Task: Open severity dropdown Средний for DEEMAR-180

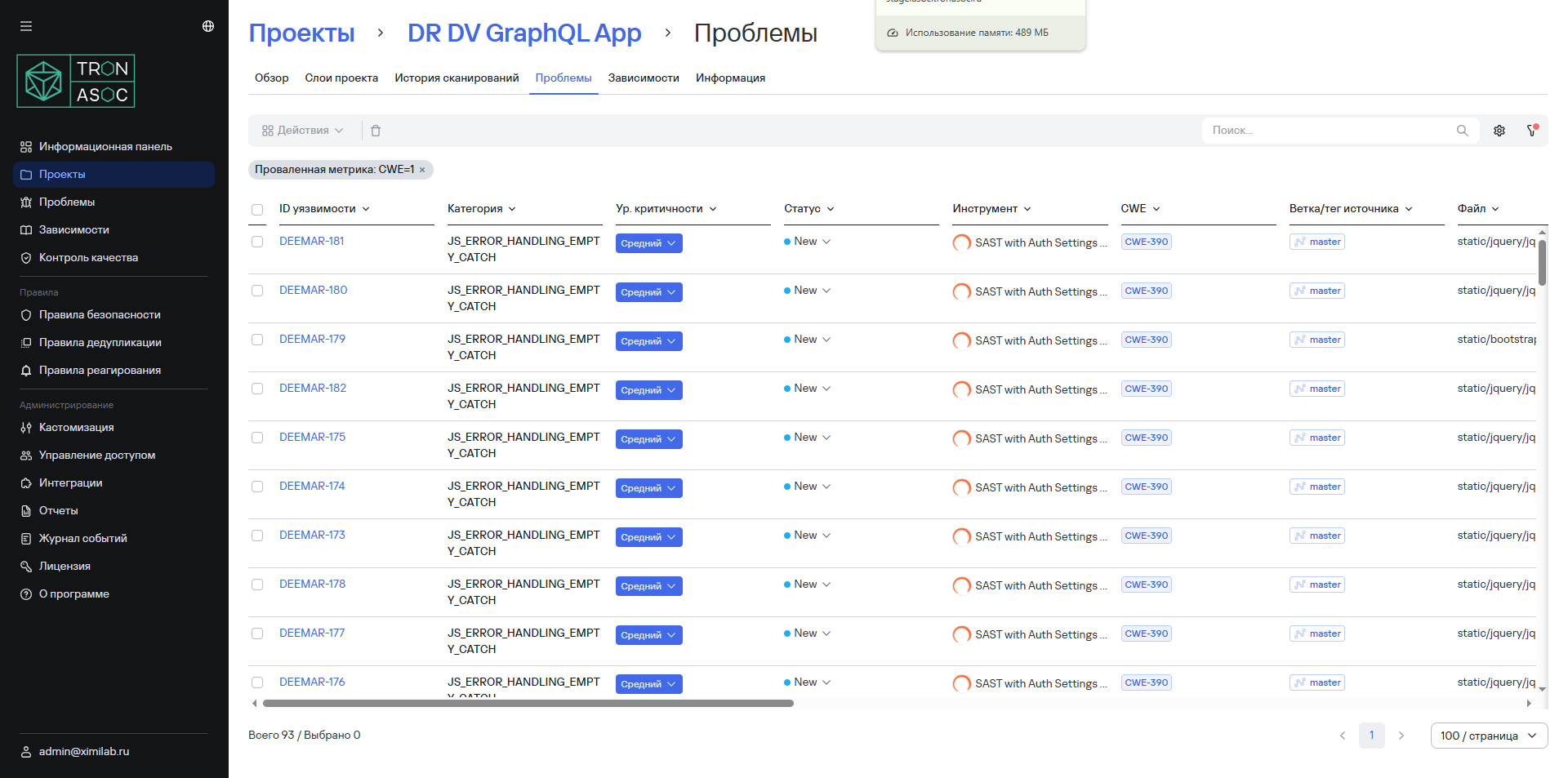Action: [x=648, y=292]
